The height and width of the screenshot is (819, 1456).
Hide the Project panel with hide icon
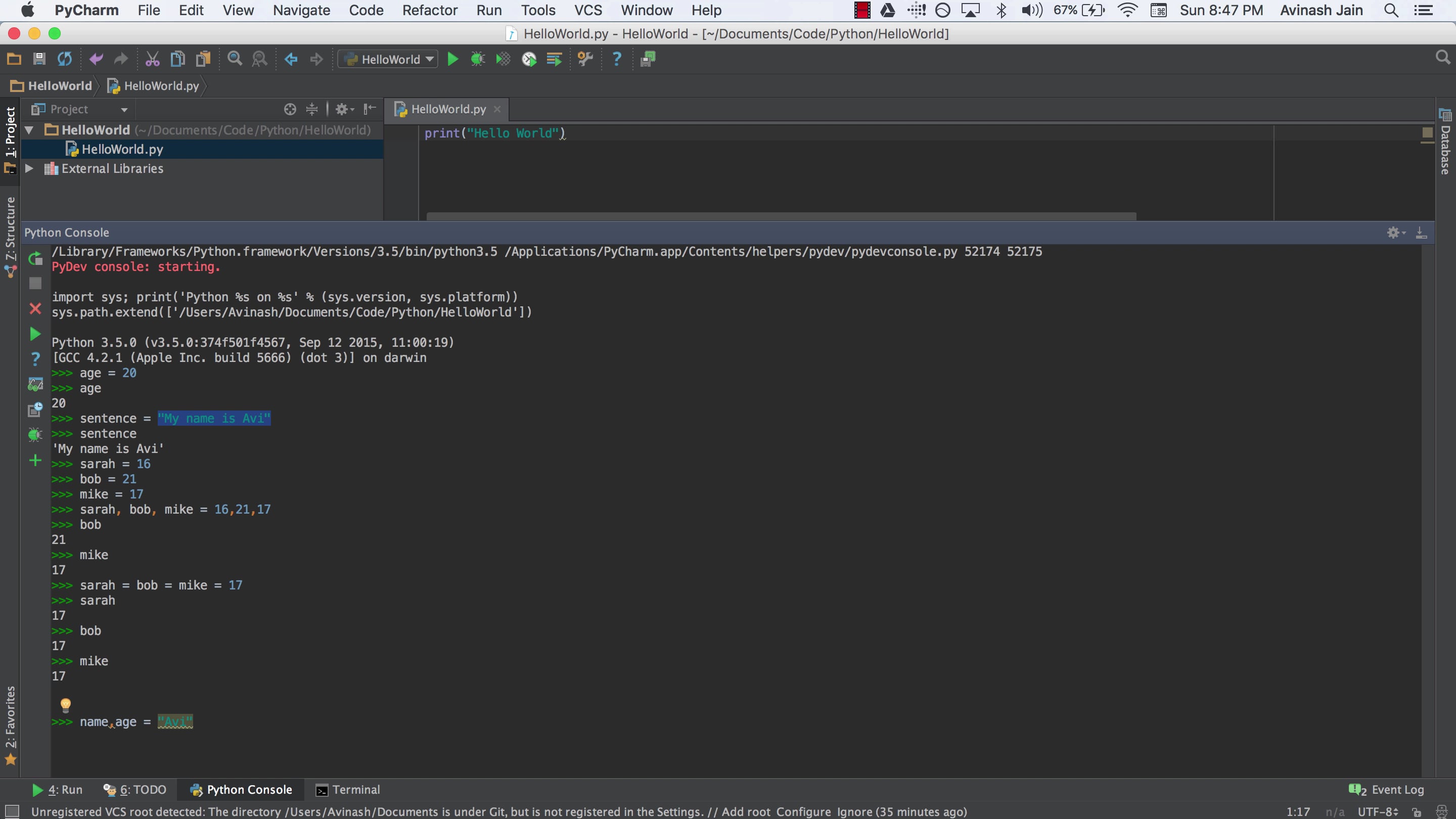[x=370, y=109]
